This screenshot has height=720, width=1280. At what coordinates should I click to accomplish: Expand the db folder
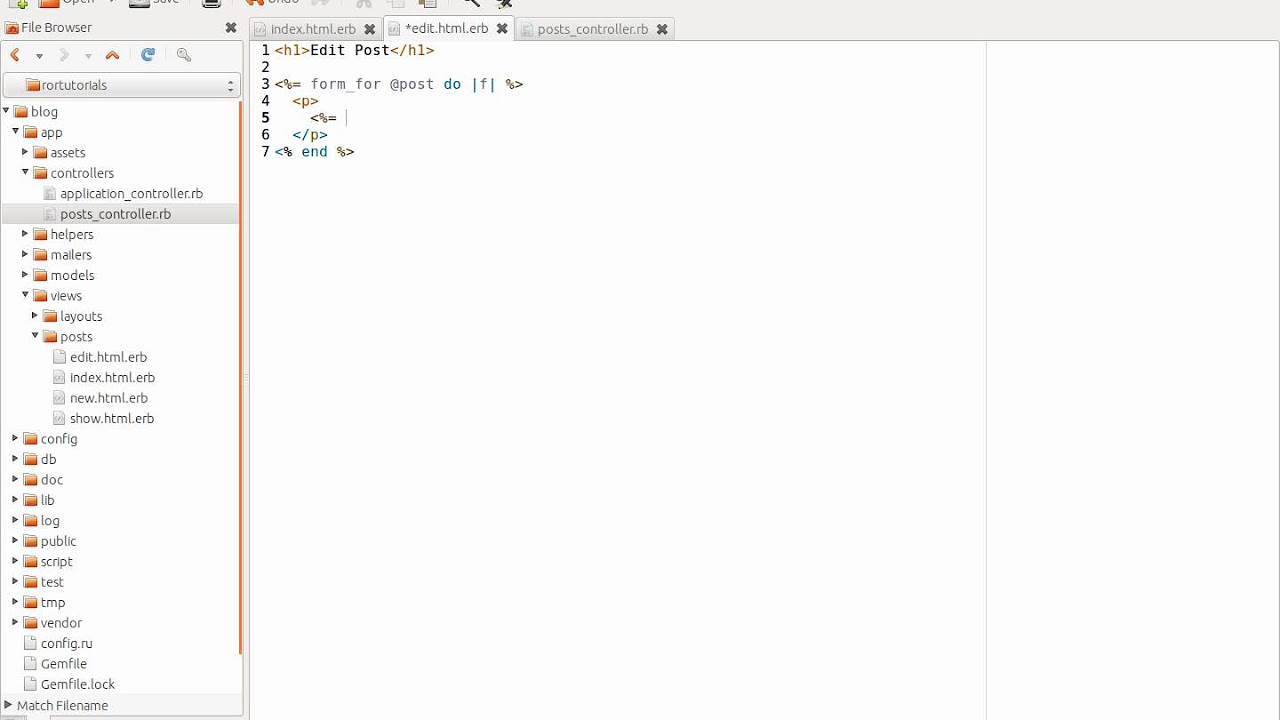click(15, 459)
